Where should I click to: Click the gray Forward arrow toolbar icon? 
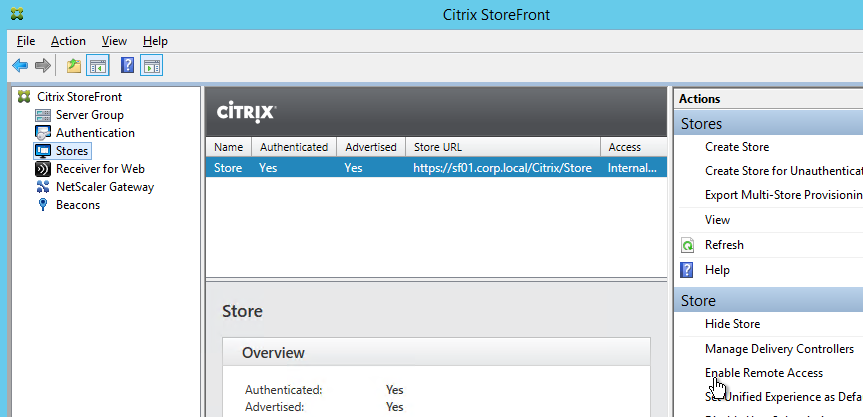(42, 66)
